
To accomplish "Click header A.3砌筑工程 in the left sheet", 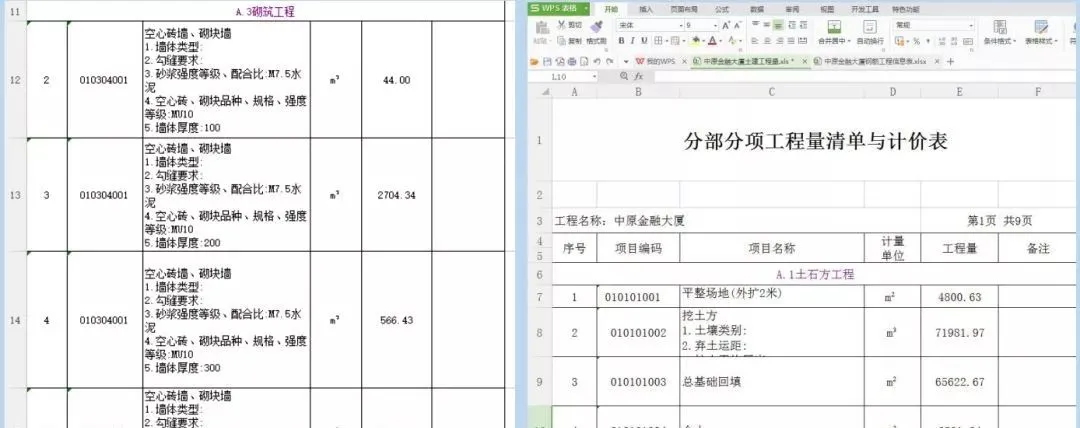I will coord(264,12).
